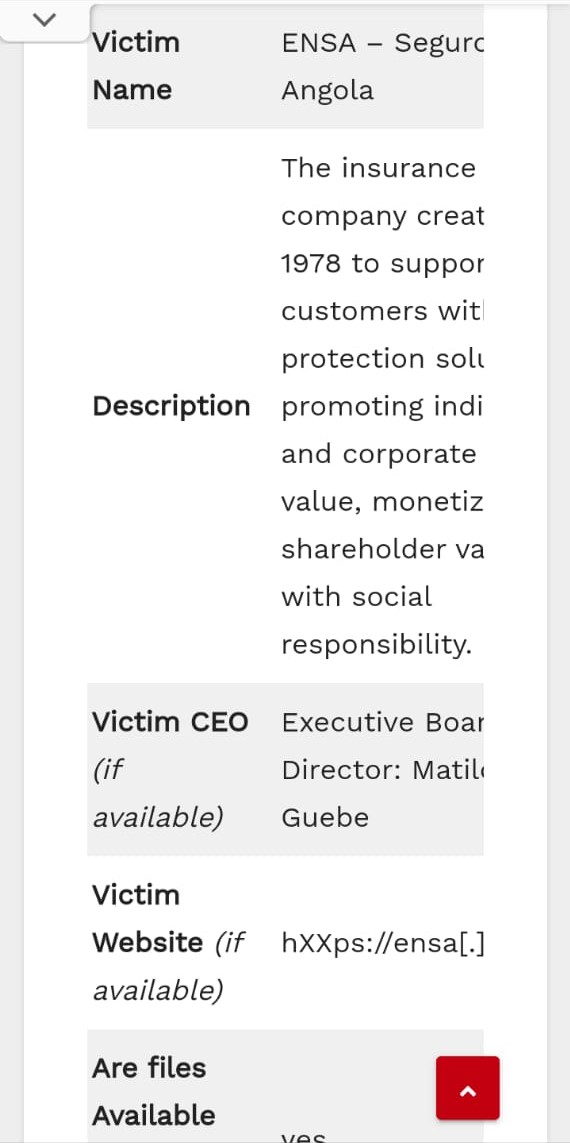This screenshot has height=1143, width=570.
Task: Click the word "responsibility." in description
Action: click(376, 644)
